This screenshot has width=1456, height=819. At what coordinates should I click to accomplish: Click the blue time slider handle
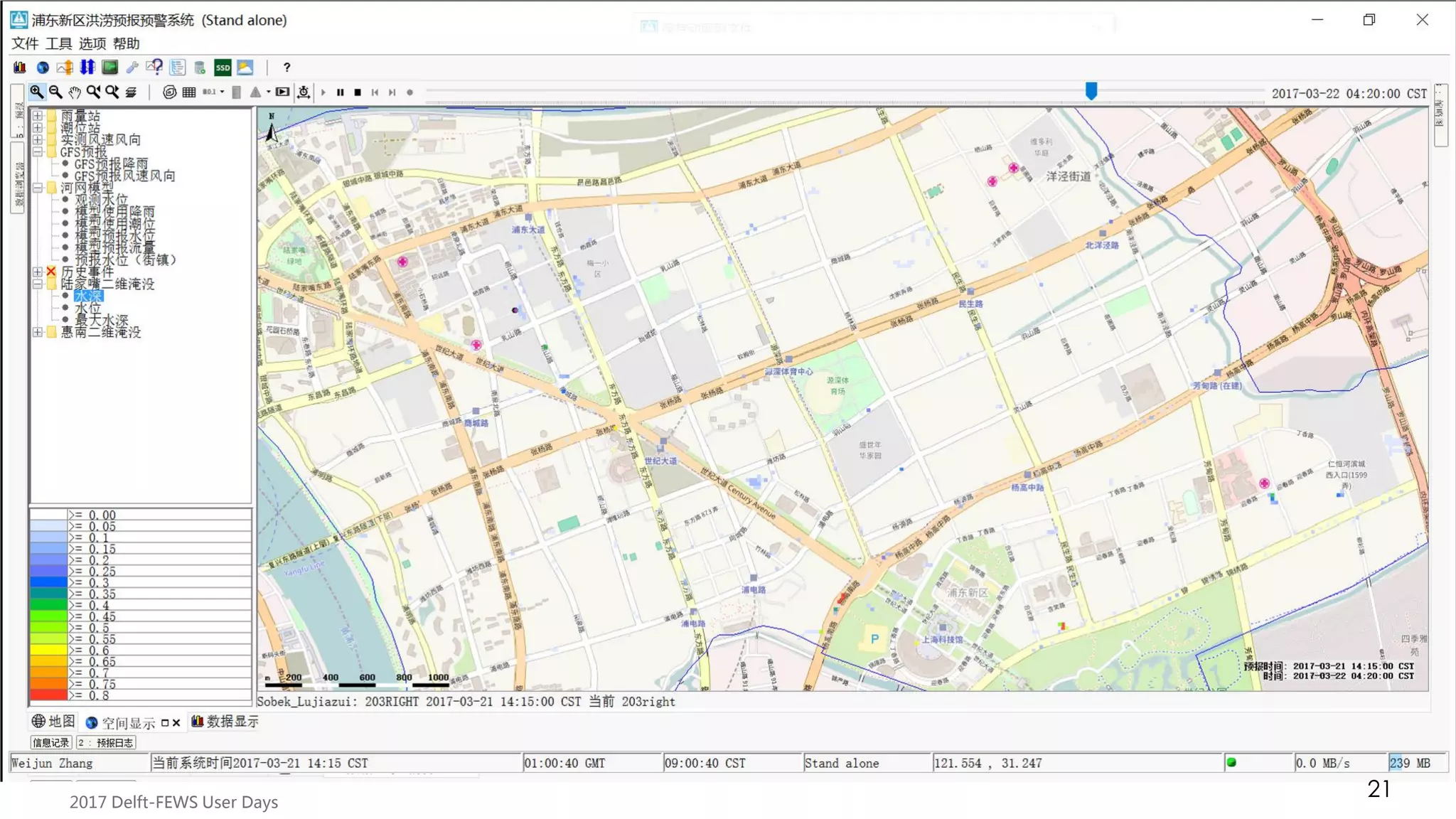1091,91
